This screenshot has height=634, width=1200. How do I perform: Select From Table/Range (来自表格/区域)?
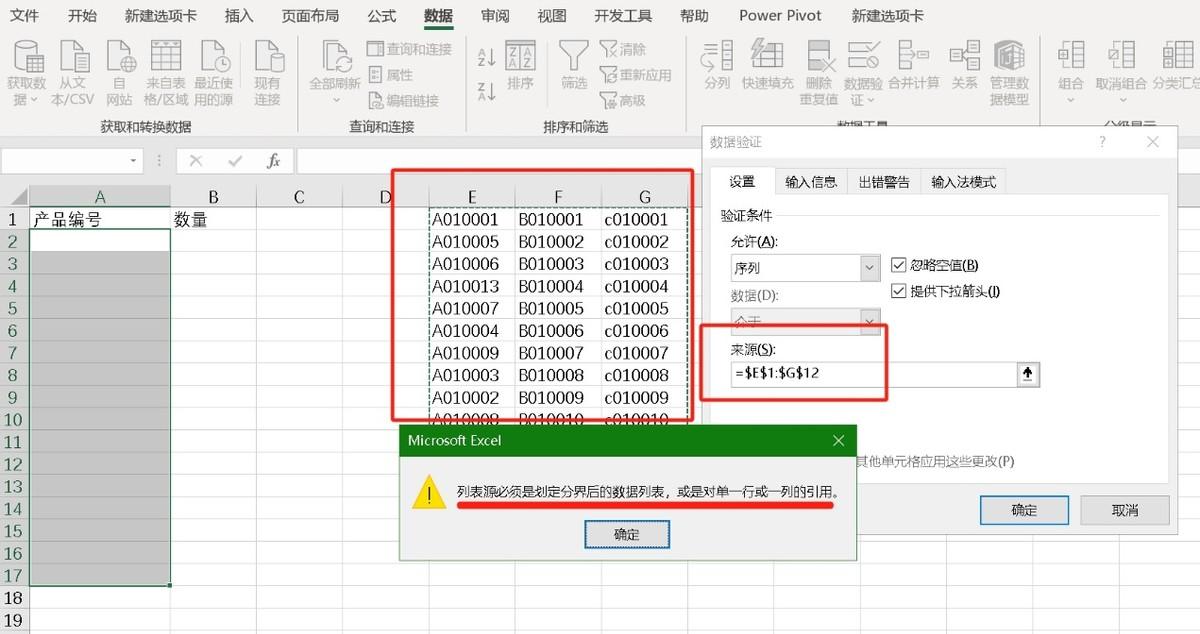point(166,72)
